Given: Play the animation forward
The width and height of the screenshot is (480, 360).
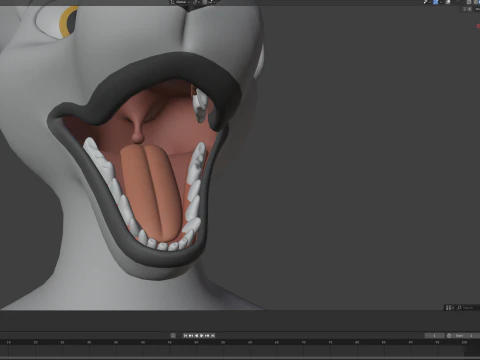Looking at the screenshot, I should pyautogui.click(x=202, y=336).
